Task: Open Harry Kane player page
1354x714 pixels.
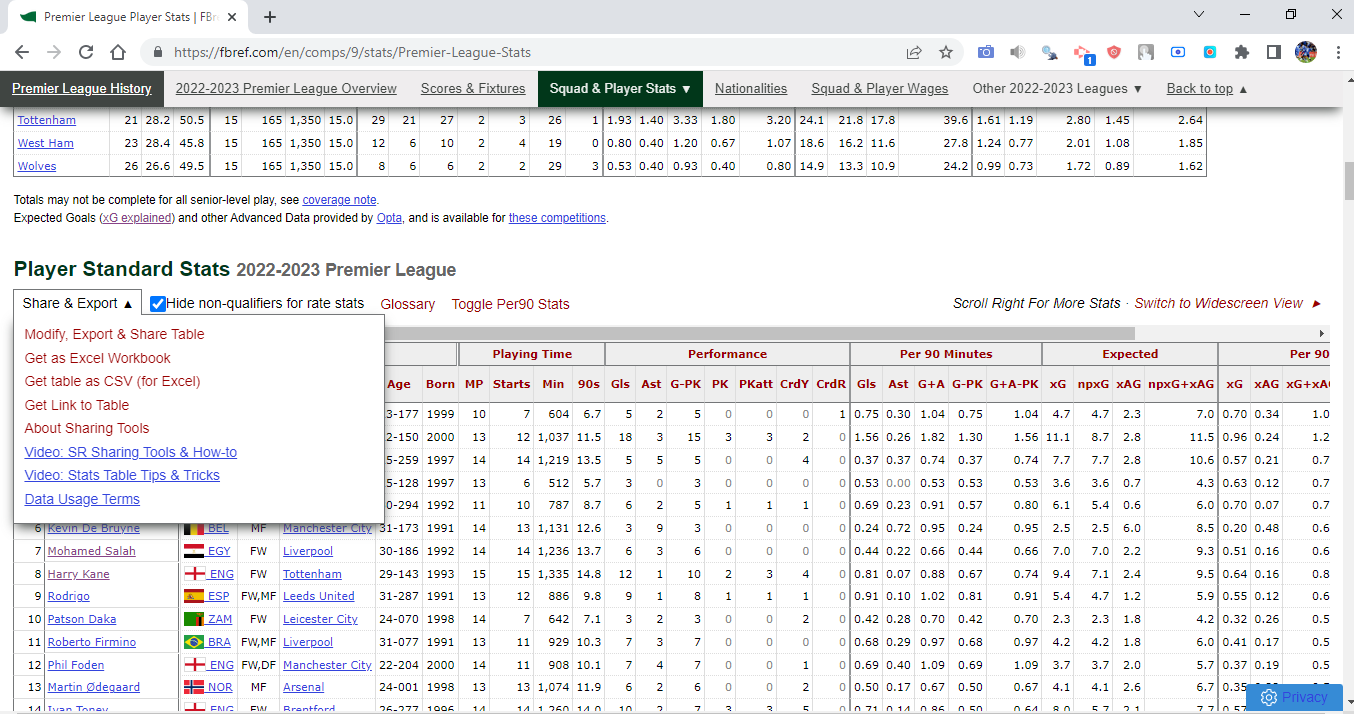Action: click(x=78, y=574)
